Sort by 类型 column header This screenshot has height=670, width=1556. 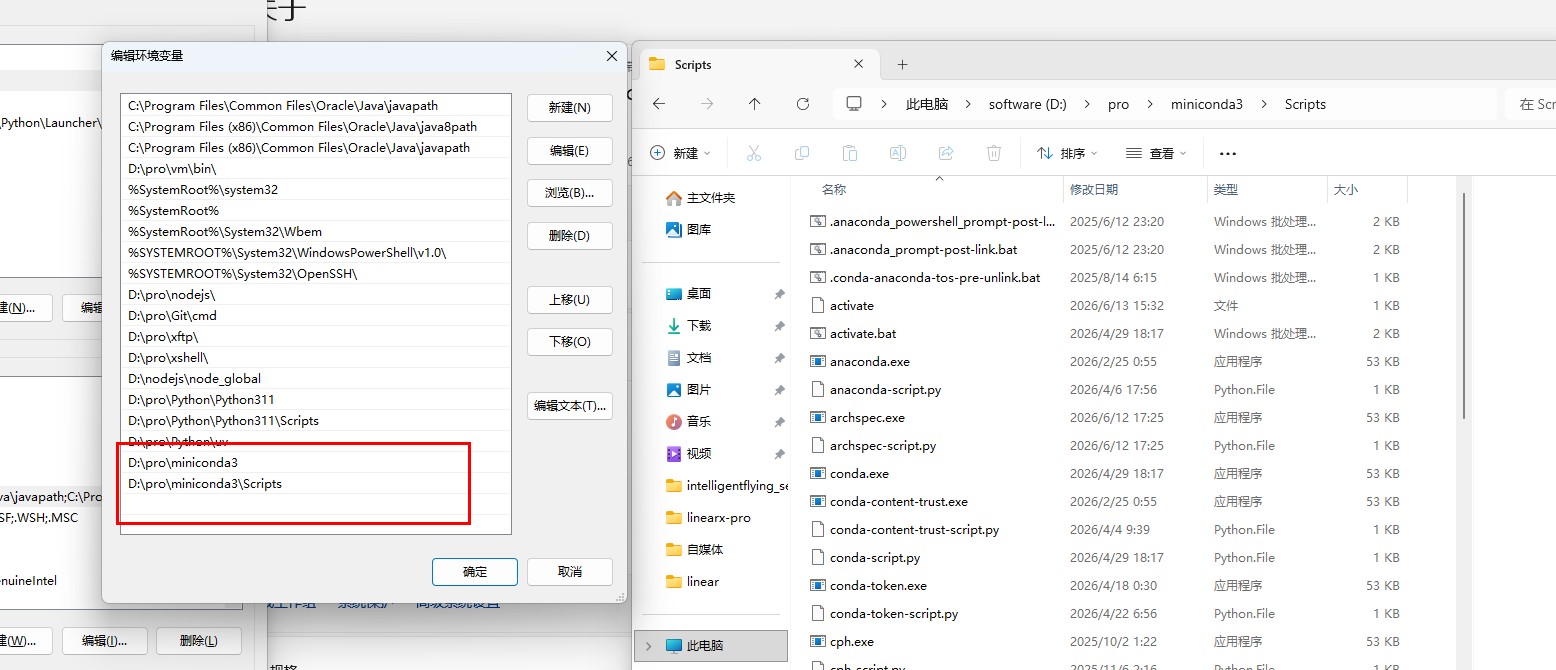[1225, 189]
